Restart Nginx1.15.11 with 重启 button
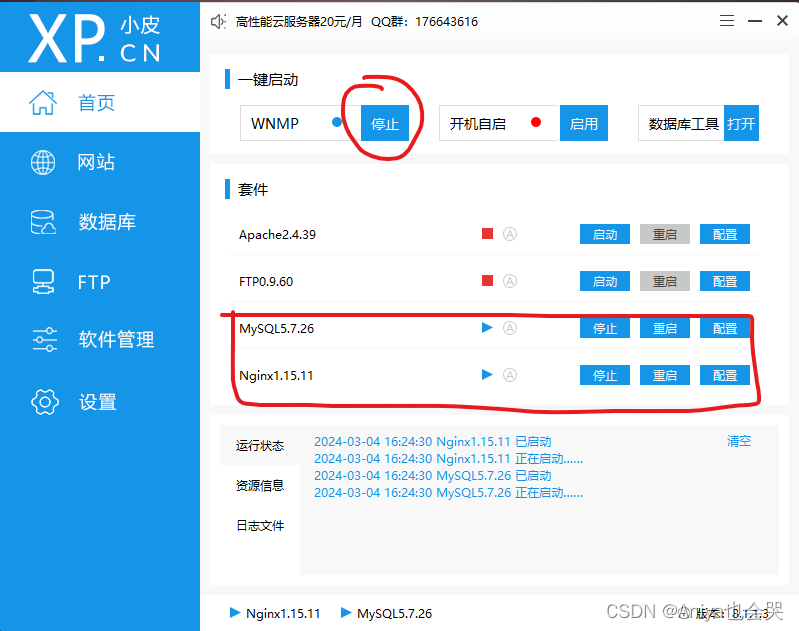 coord(665,375)
